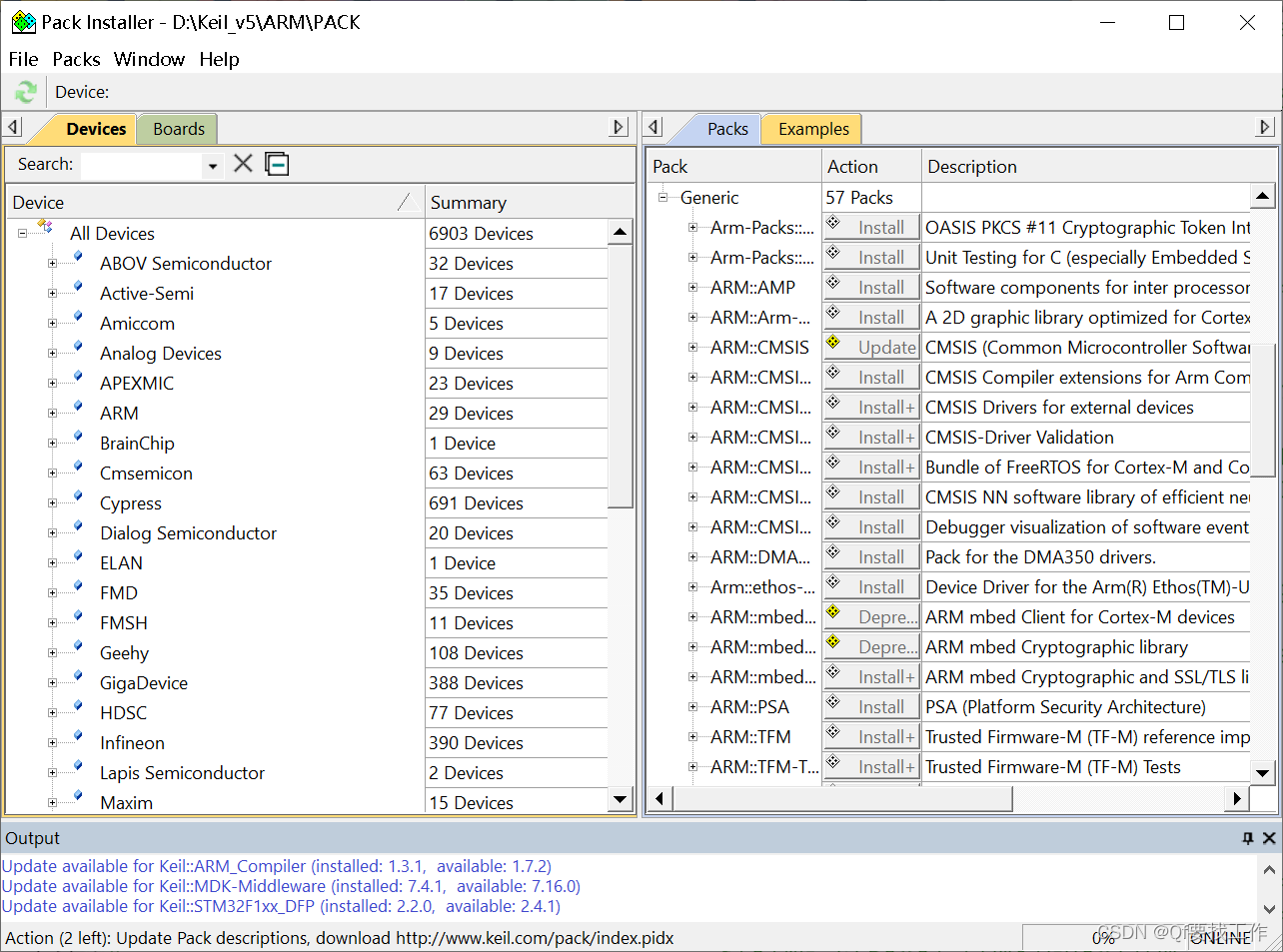Click the Pack Installer app icon in title bar
Image resolution: width=1283 pixels, height=952 pixels.
point(22,22)
